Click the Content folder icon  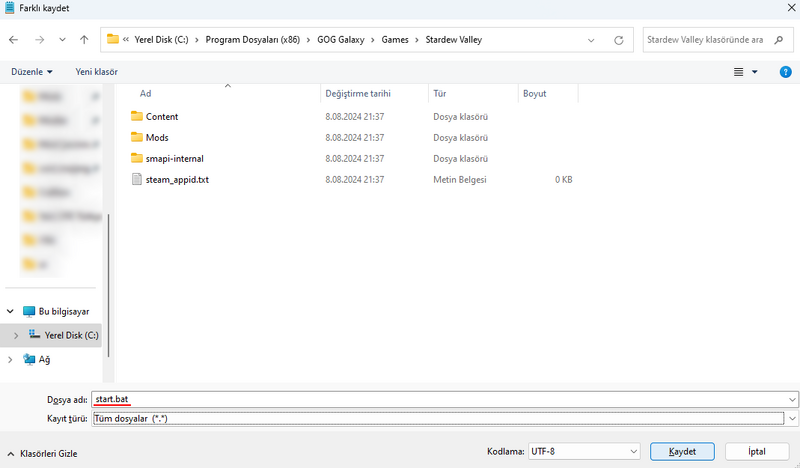136,116
